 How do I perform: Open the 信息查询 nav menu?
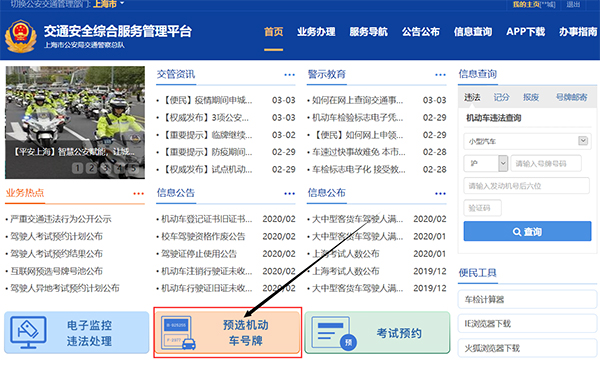(x=473, y=32)
